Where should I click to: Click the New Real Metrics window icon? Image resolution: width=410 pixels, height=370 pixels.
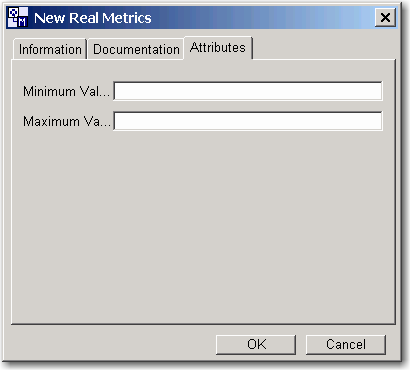pos(18,18)
